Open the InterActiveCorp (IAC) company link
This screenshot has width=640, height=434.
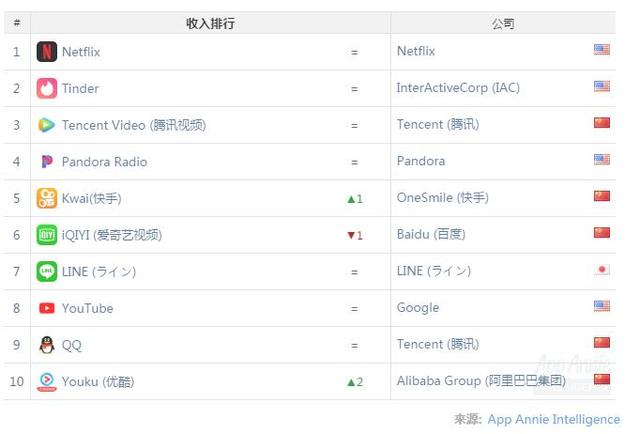pos(458,88)
